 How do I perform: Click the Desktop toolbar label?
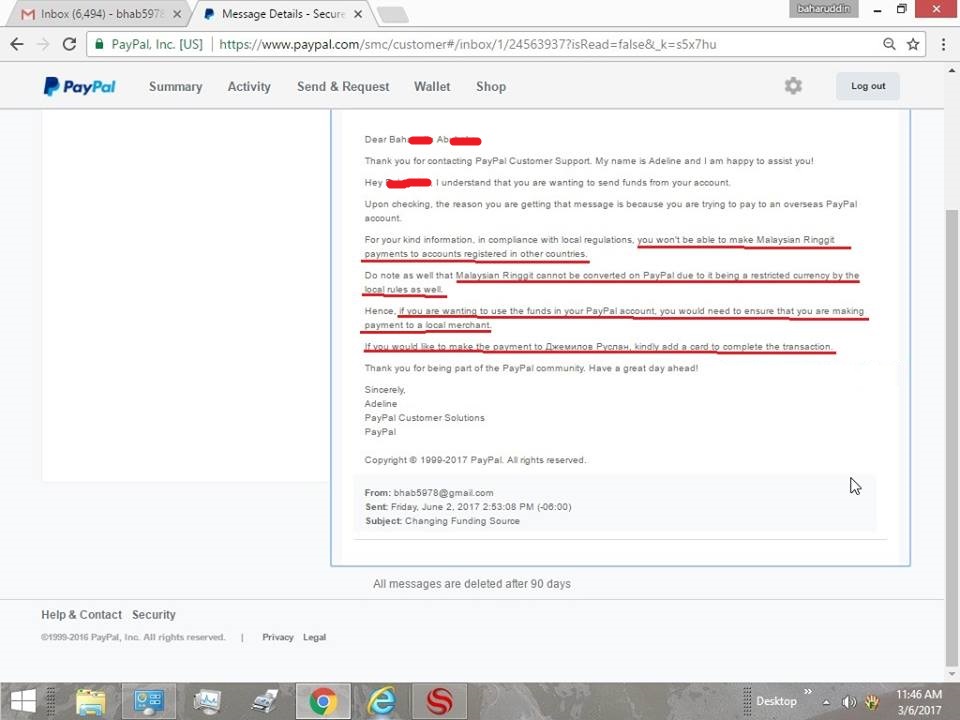click(x=776, y=701)
